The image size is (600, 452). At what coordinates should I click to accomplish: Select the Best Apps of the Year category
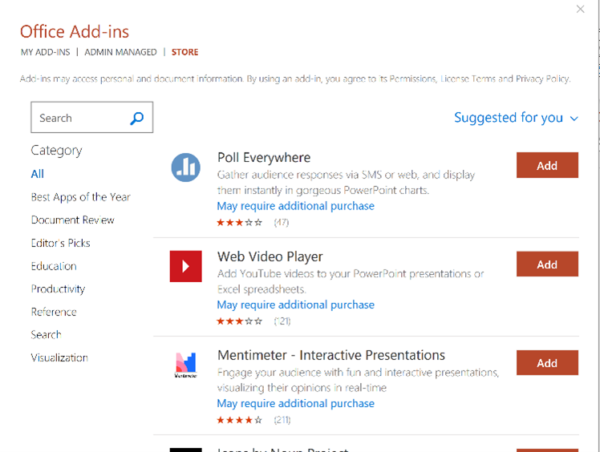coord(80,197)
